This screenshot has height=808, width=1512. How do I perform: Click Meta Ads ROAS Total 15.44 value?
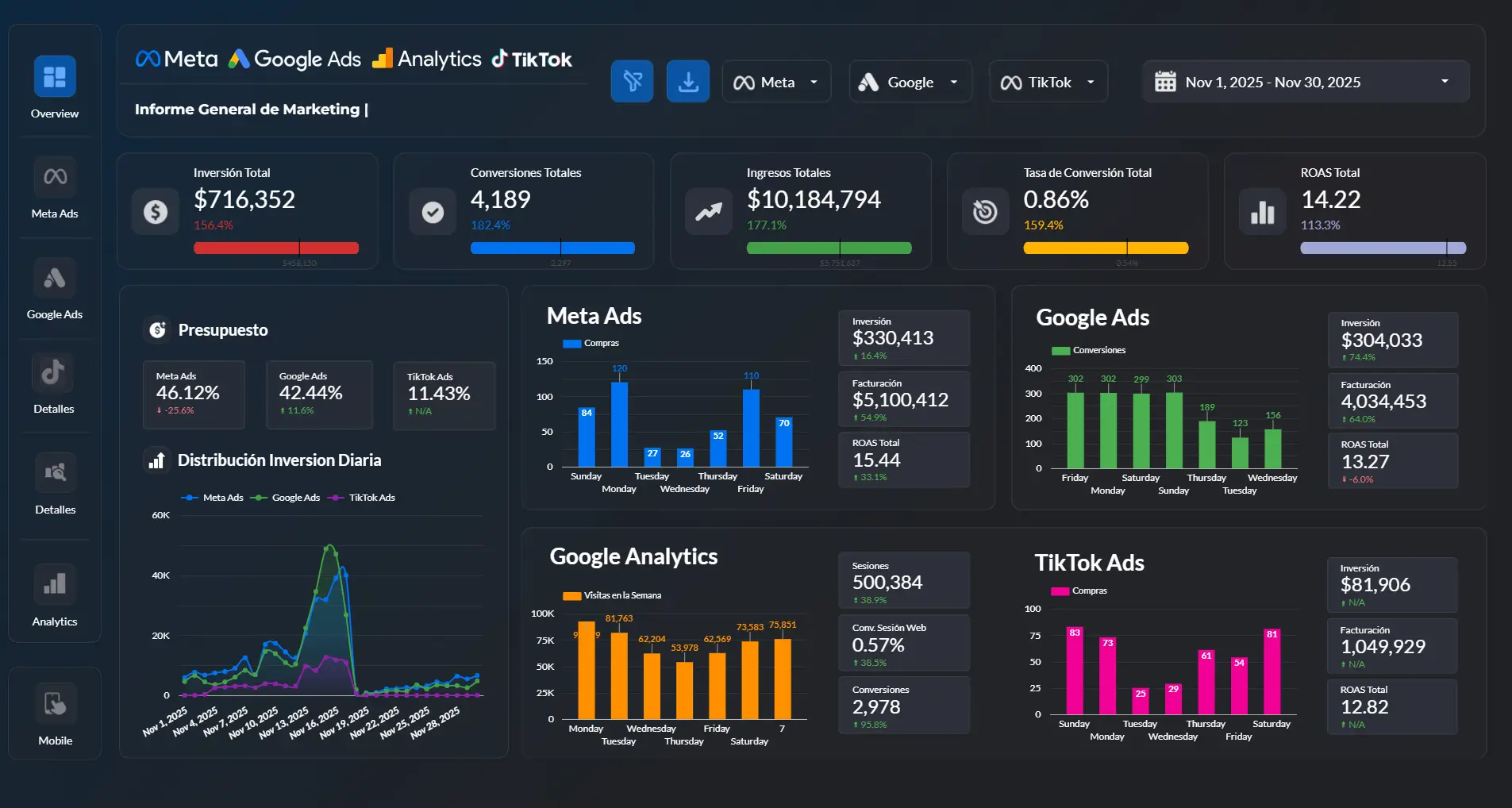point(876,460)
